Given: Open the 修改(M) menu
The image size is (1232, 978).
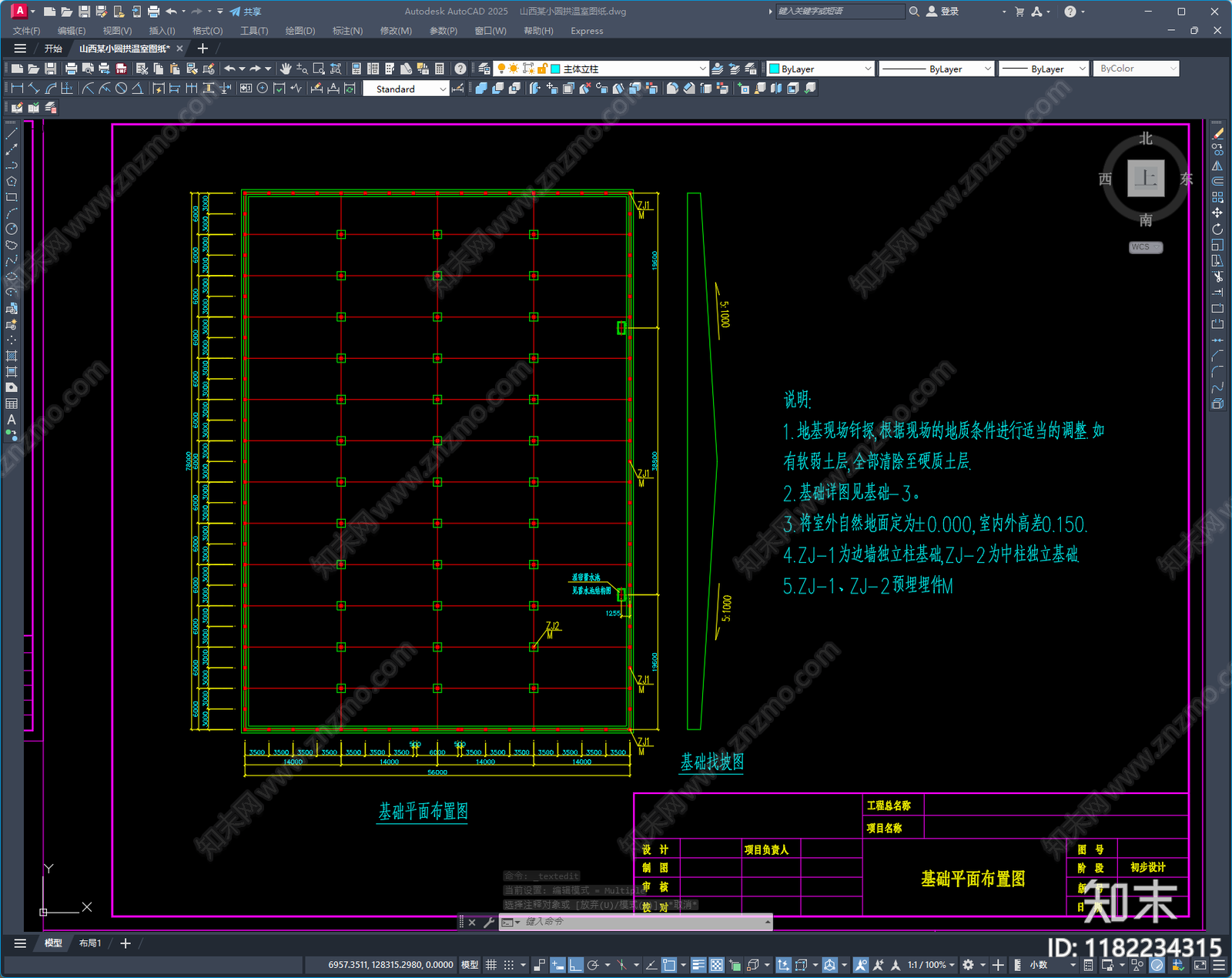Looking at the screenshot, I should [x=396, y=31].
